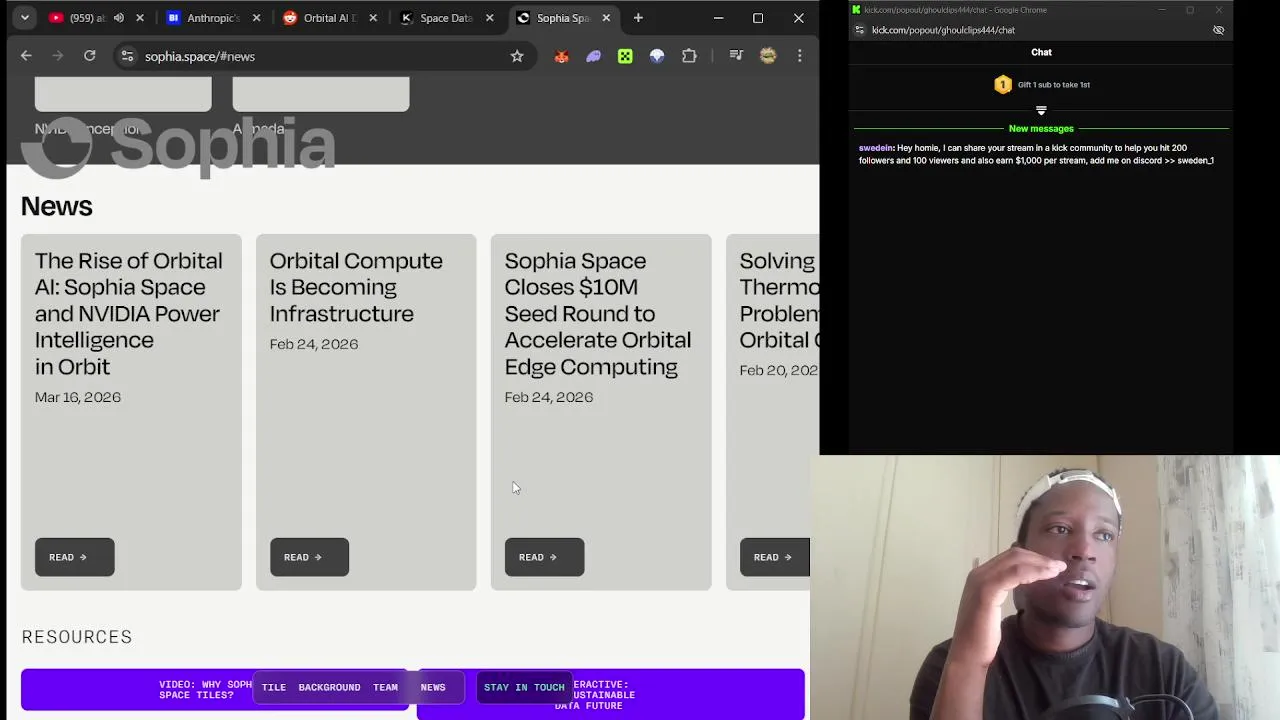Go back to the previous page

pyautogui.click(x=26, y=56)
